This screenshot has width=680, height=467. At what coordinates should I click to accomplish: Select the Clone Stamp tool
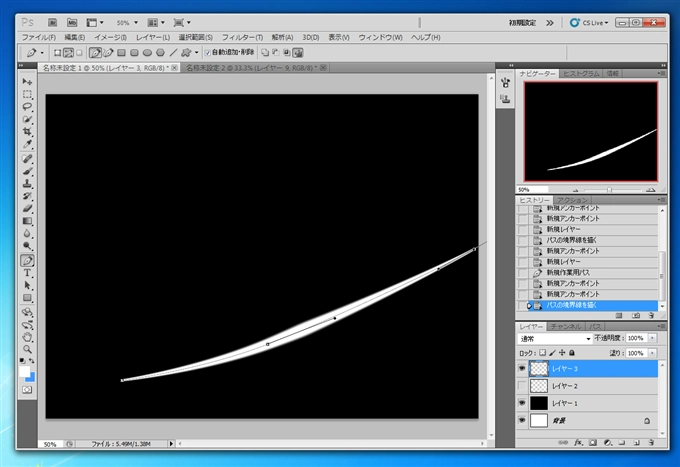click(x=27, y=183)
